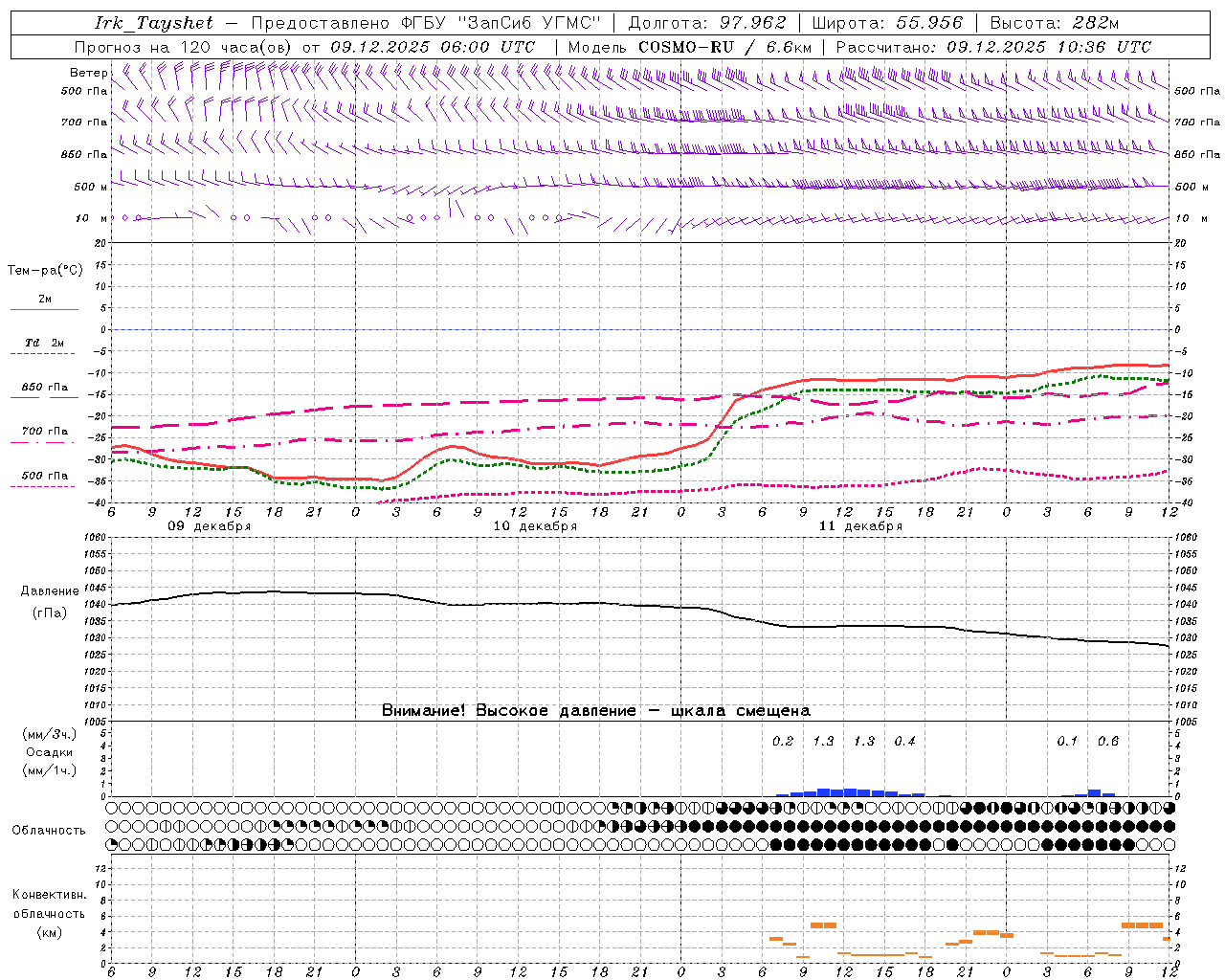Click the 500 м wind level label on the left
Image resolution: width=1225 pixels, height=980 pixels.
91,187
